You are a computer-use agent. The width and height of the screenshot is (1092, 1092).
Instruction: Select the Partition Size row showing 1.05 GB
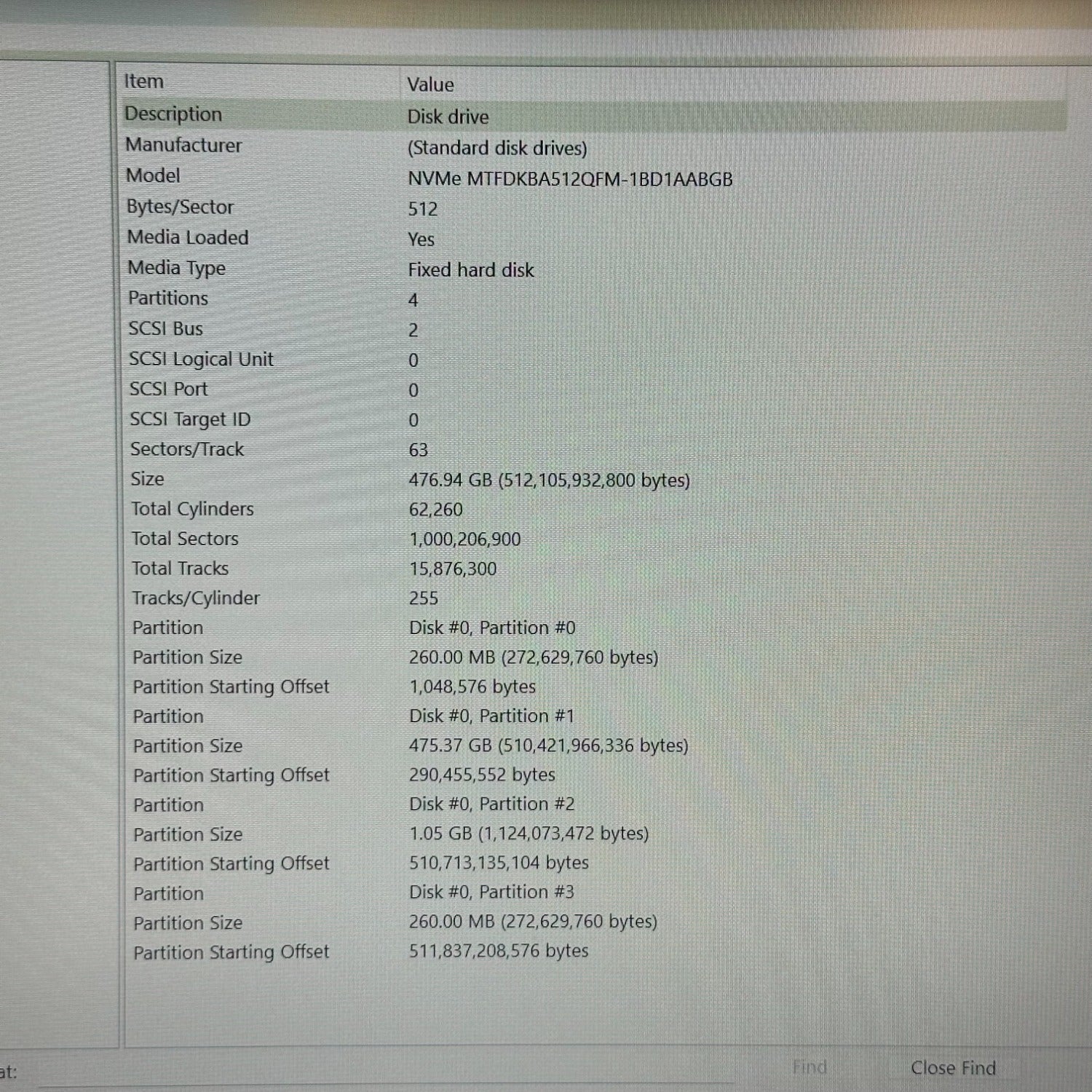tap(529, 834)
